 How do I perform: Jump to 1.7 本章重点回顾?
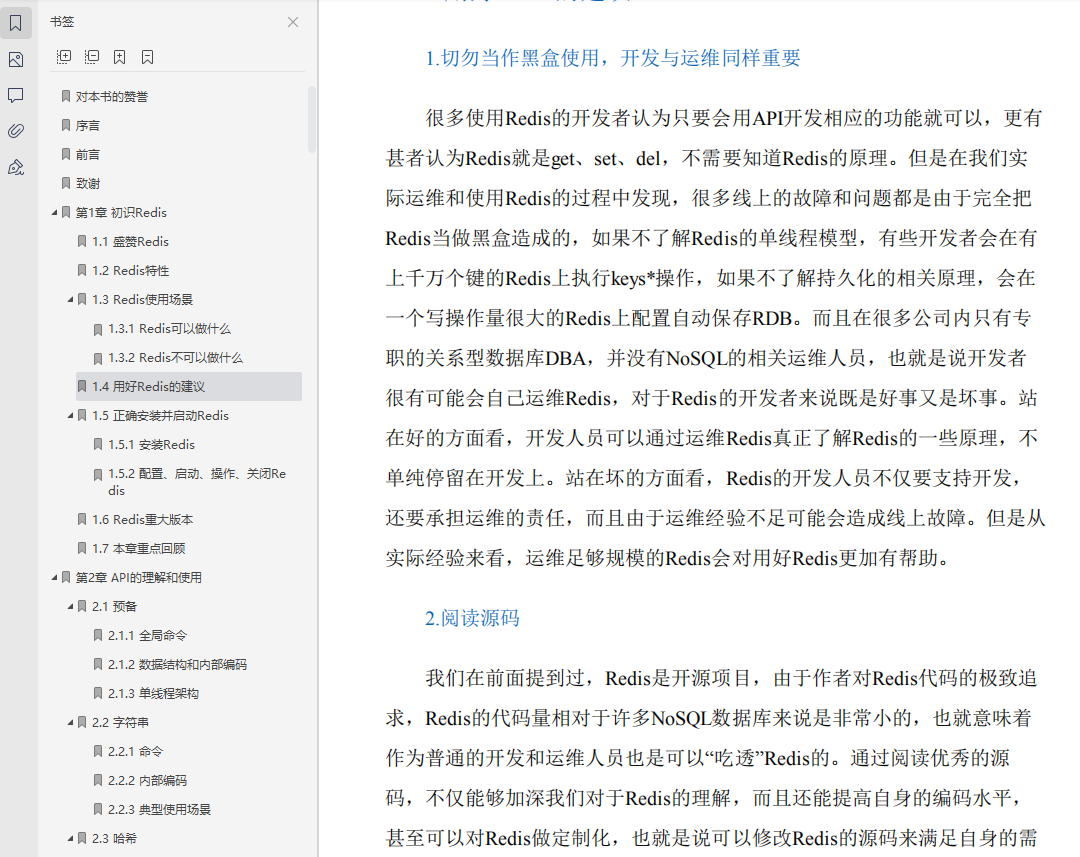tap(138, 548)
